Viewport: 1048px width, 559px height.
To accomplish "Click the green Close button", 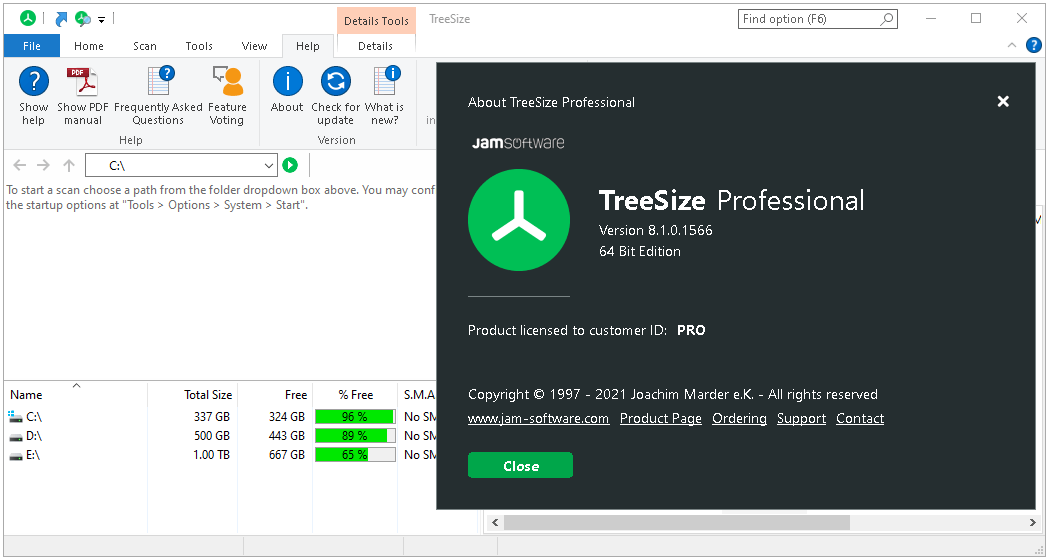I will [x=521, y=465].
